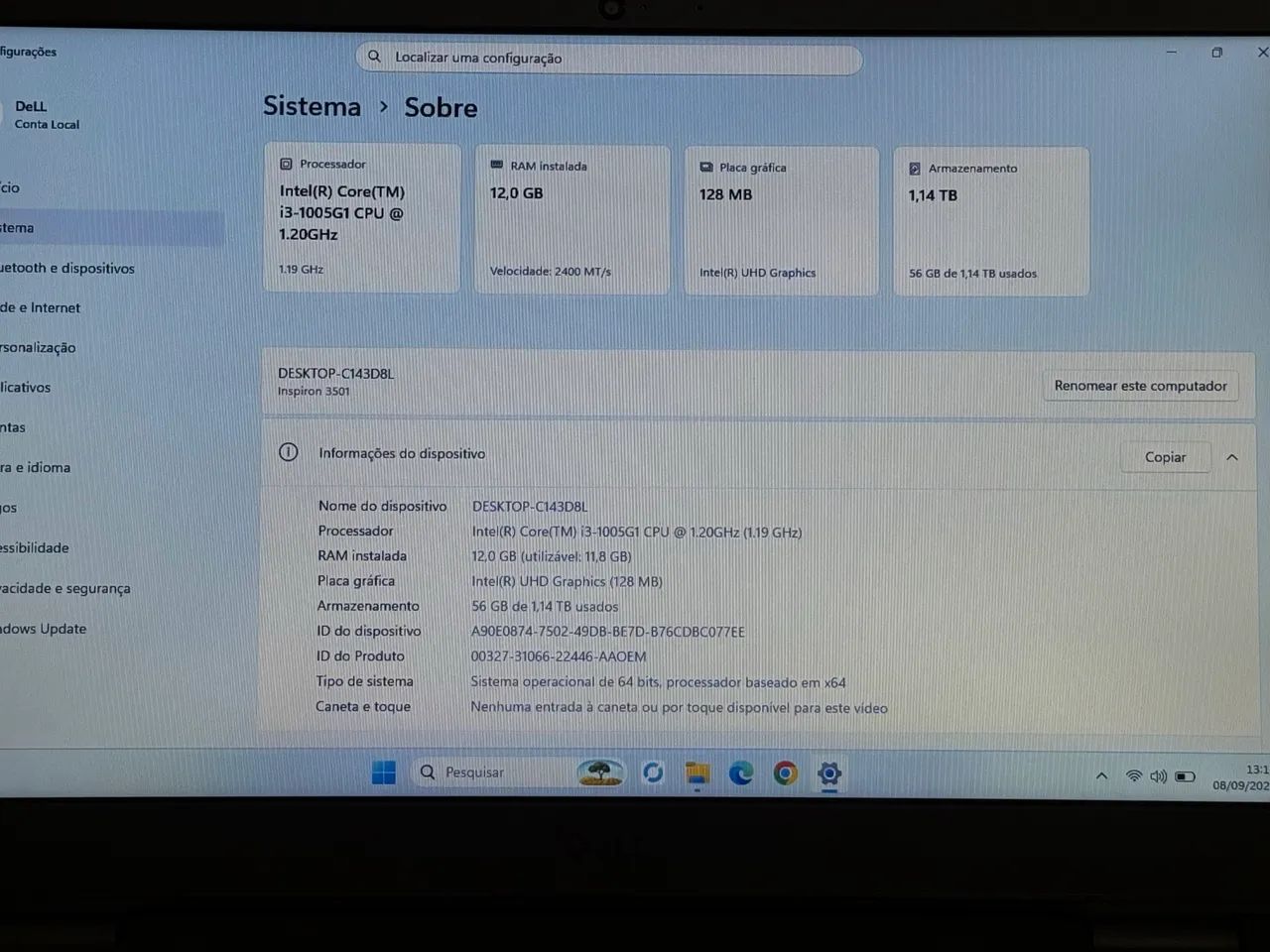Viewport: 1270px width, 952px height.
Task: Click 'Renomear este computador' button
Action: pos(1140,386)
